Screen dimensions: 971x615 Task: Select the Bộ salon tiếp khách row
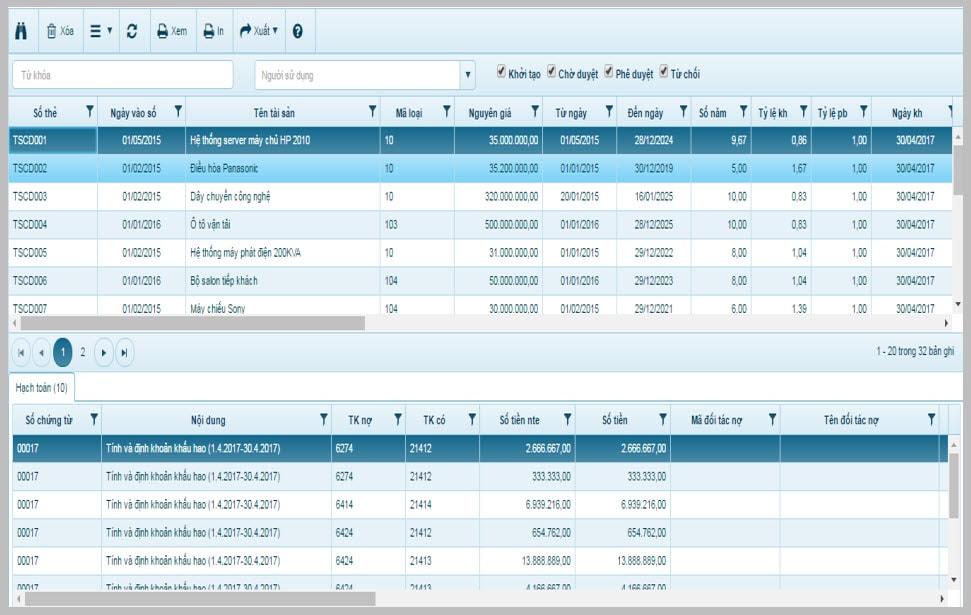(x=480, y=281)
